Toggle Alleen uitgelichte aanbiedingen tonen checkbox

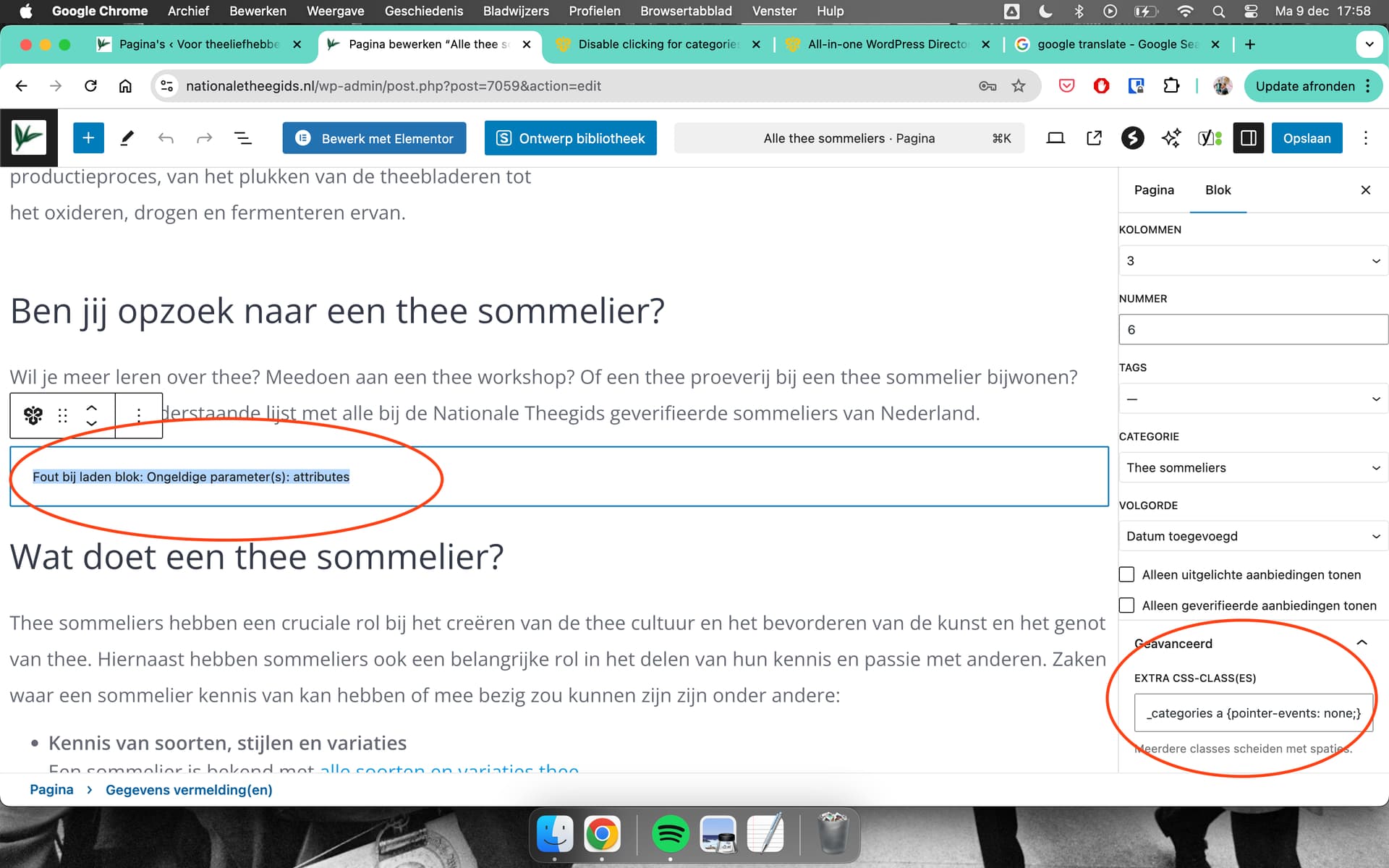(x=1126, y=574)
